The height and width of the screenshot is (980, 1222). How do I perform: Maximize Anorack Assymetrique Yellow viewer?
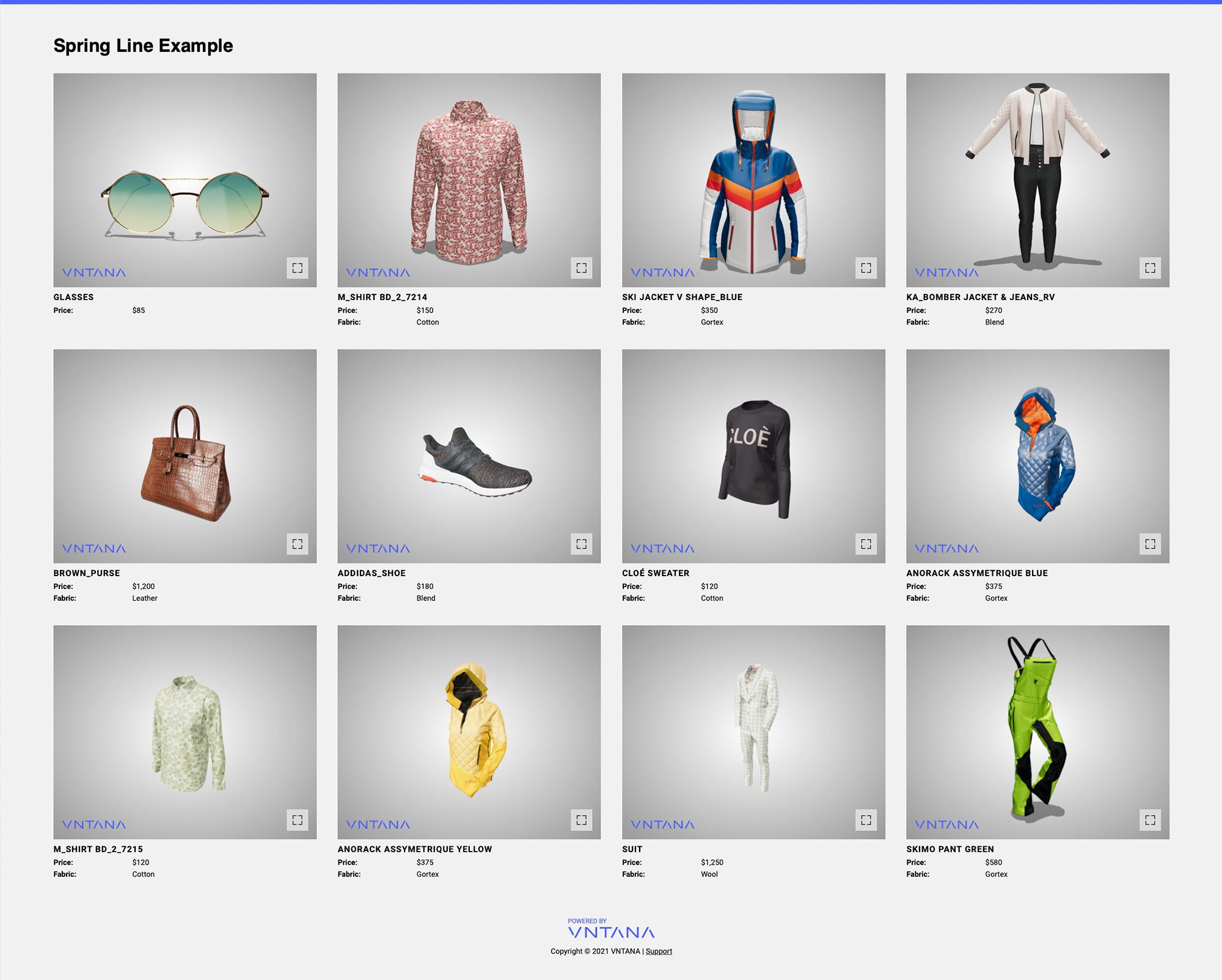(581, 820)
